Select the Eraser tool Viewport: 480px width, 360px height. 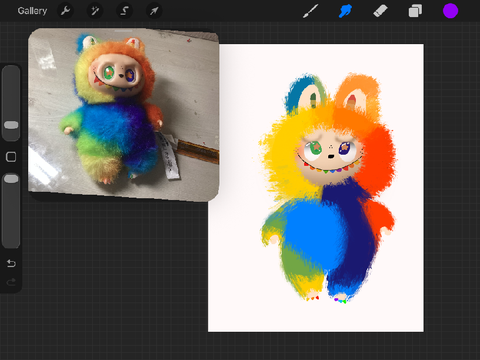coord(380,11)
